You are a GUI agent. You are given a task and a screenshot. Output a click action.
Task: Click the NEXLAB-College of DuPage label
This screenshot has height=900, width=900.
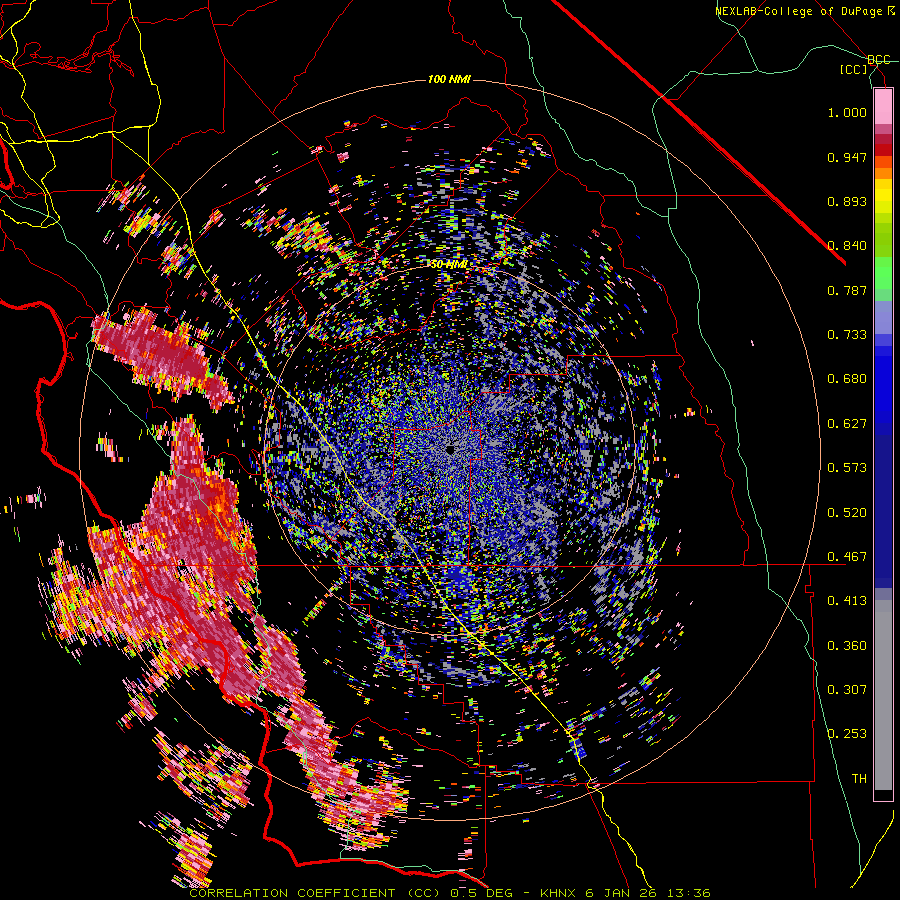(804, 11)
